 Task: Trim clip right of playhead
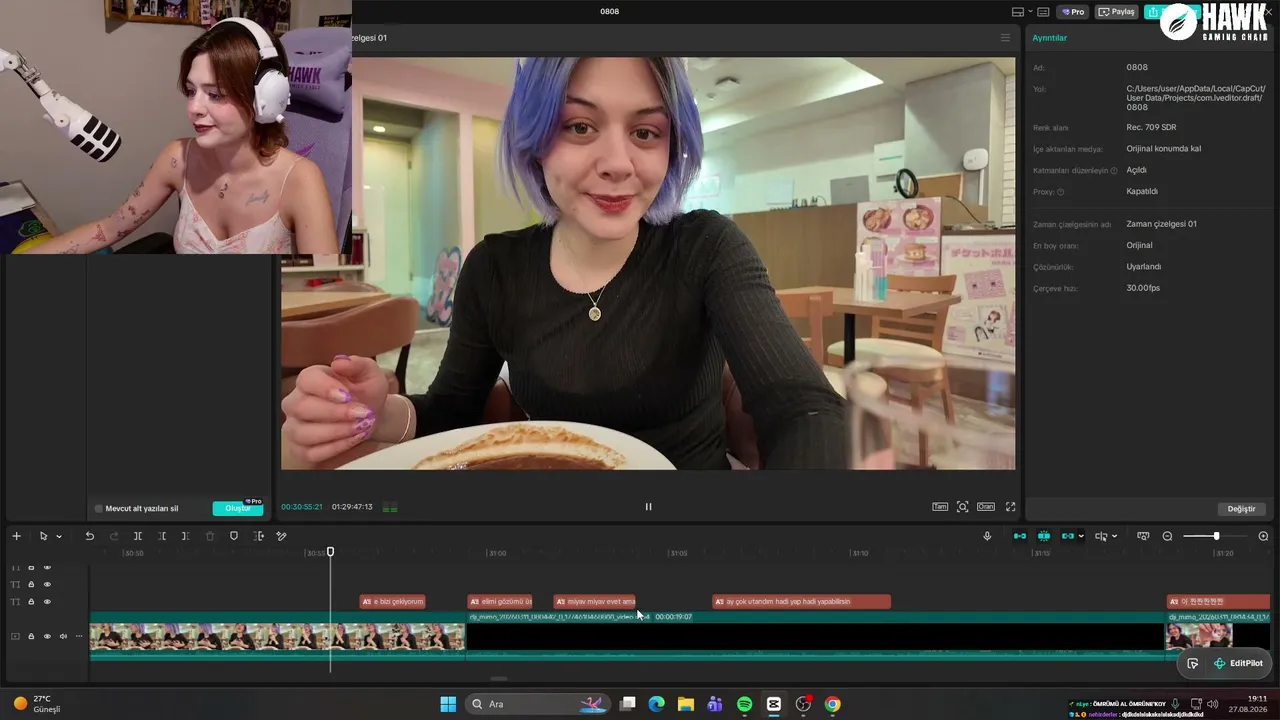(185, 536)
